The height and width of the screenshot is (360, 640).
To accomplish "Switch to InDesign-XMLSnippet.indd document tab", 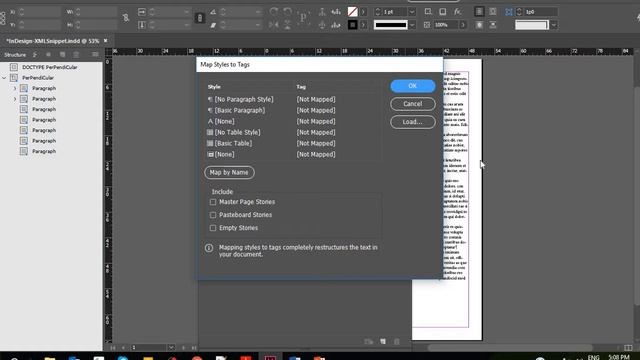I will pyautogui.click(x=53, y=41).
